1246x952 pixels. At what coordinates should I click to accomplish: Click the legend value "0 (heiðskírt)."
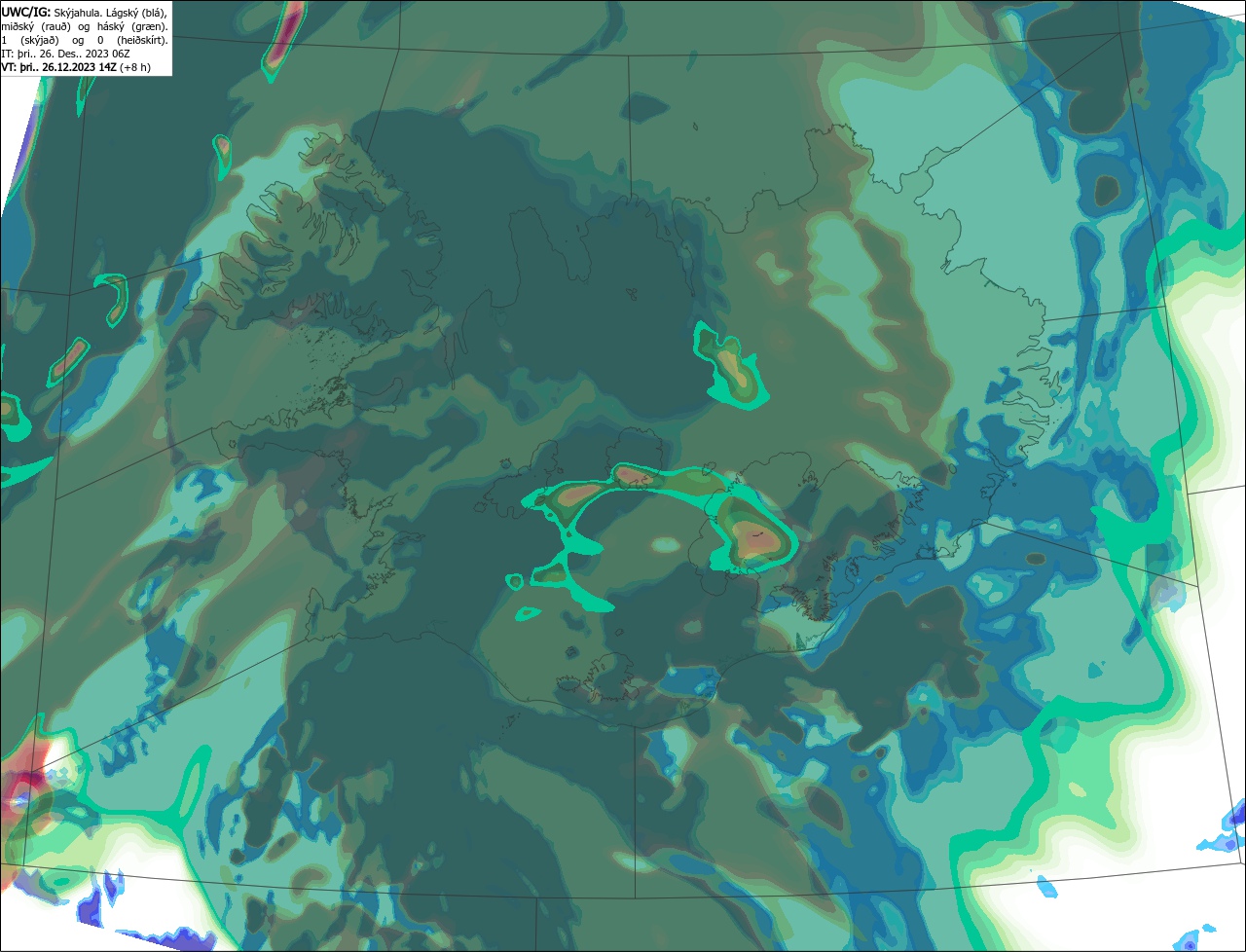(x=132, y=41)
